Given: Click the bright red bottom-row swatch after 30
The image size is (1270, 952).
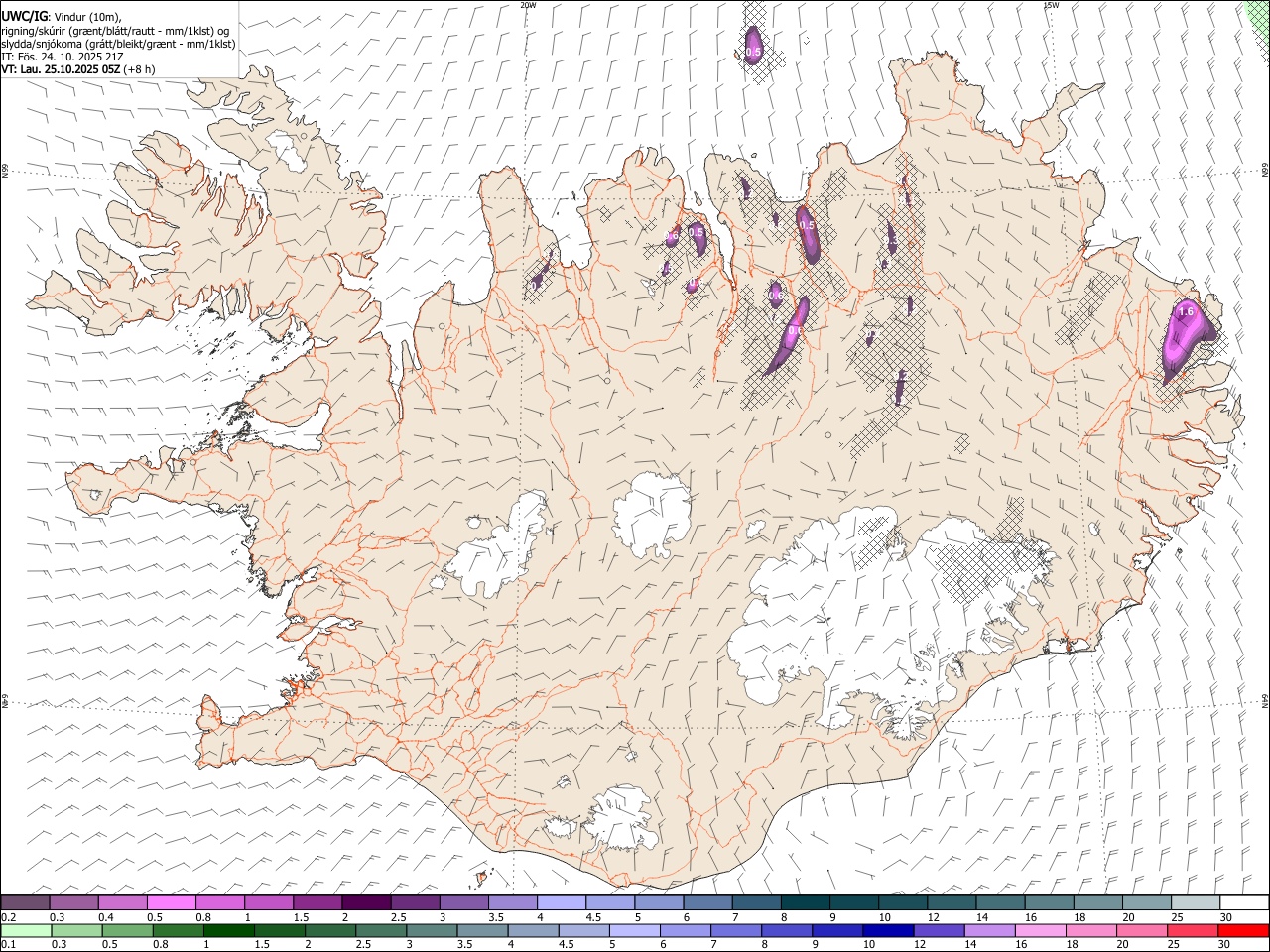Looking at the screenshot, I should pos(1243,930).
